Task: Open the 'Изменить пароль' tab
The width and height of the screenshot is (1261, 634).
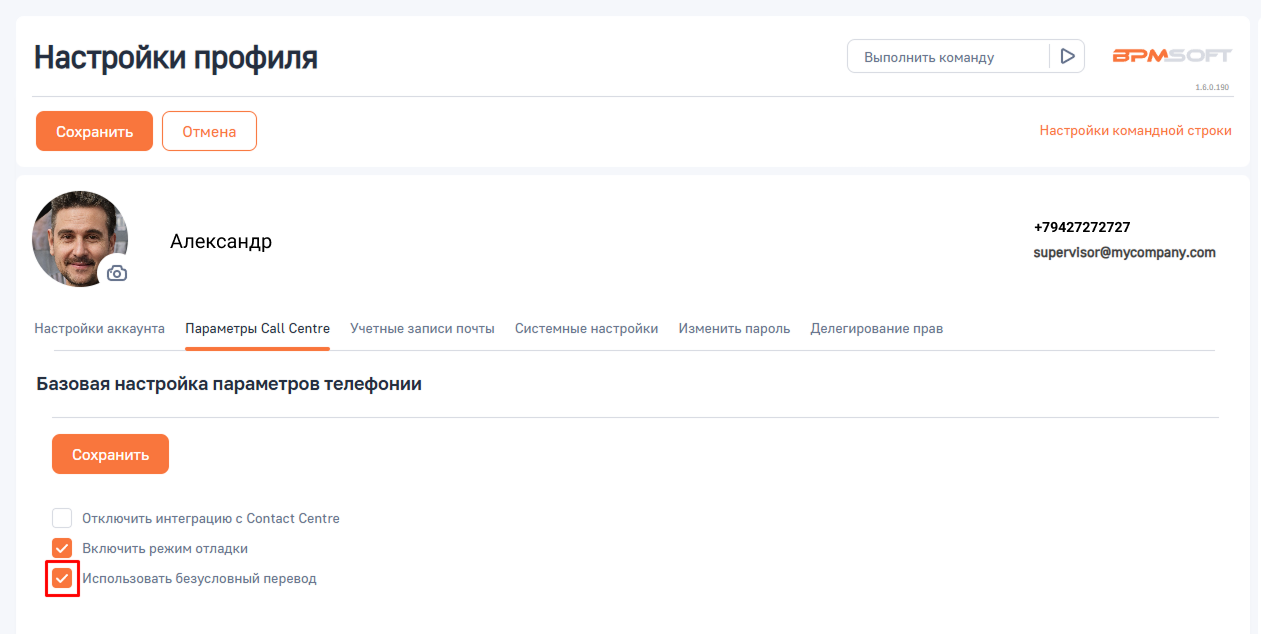Action: [734, 328]
